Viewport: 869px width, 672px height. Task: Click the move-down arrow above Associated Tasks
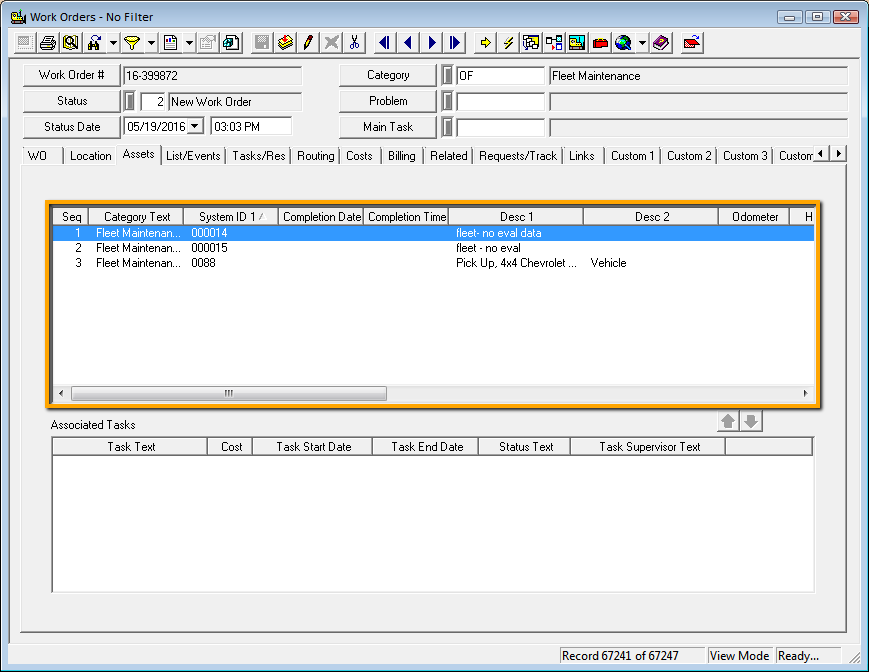click(751, 422)
